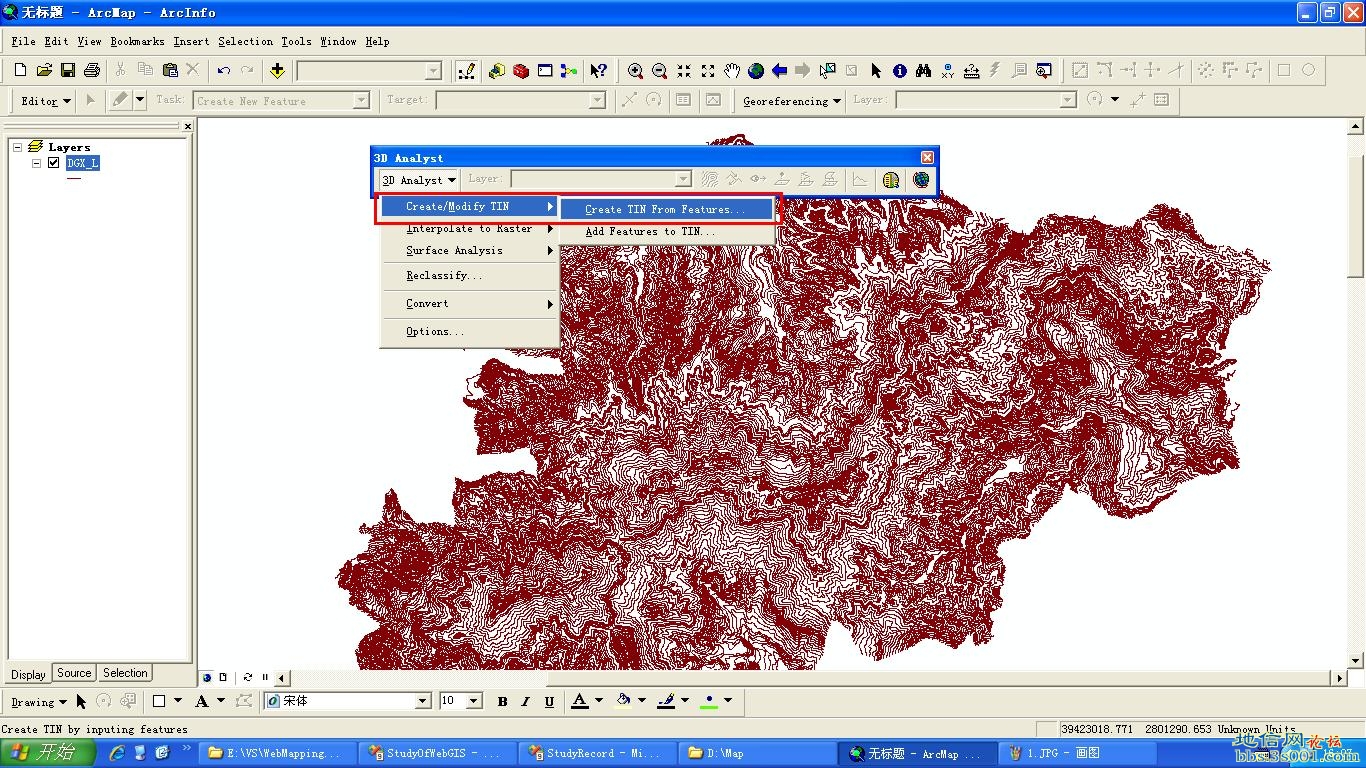Toggle the DGX_L layer checkbox
1366x768 pixels.
(x=54, y=163)
